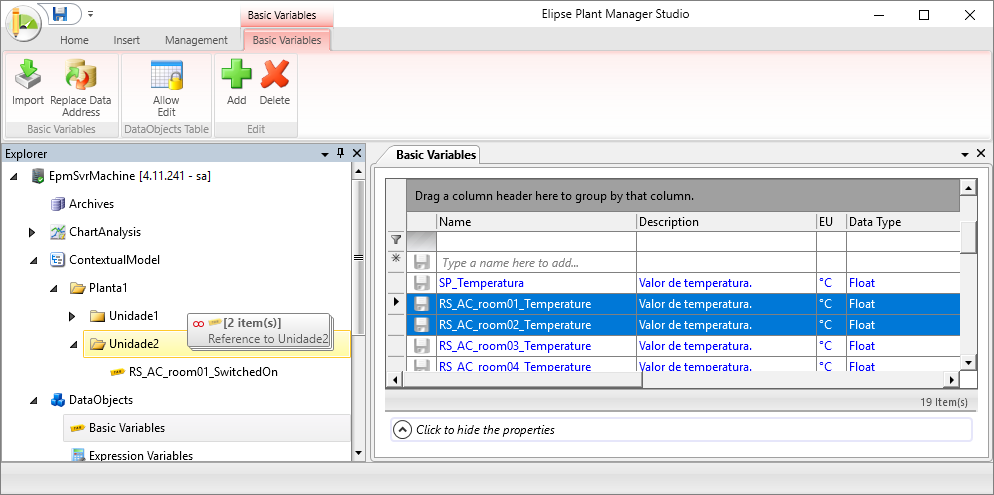The height and width of the screenshot is (495, 994).
Task: Pin the Explorer panel
Action: 340,153
